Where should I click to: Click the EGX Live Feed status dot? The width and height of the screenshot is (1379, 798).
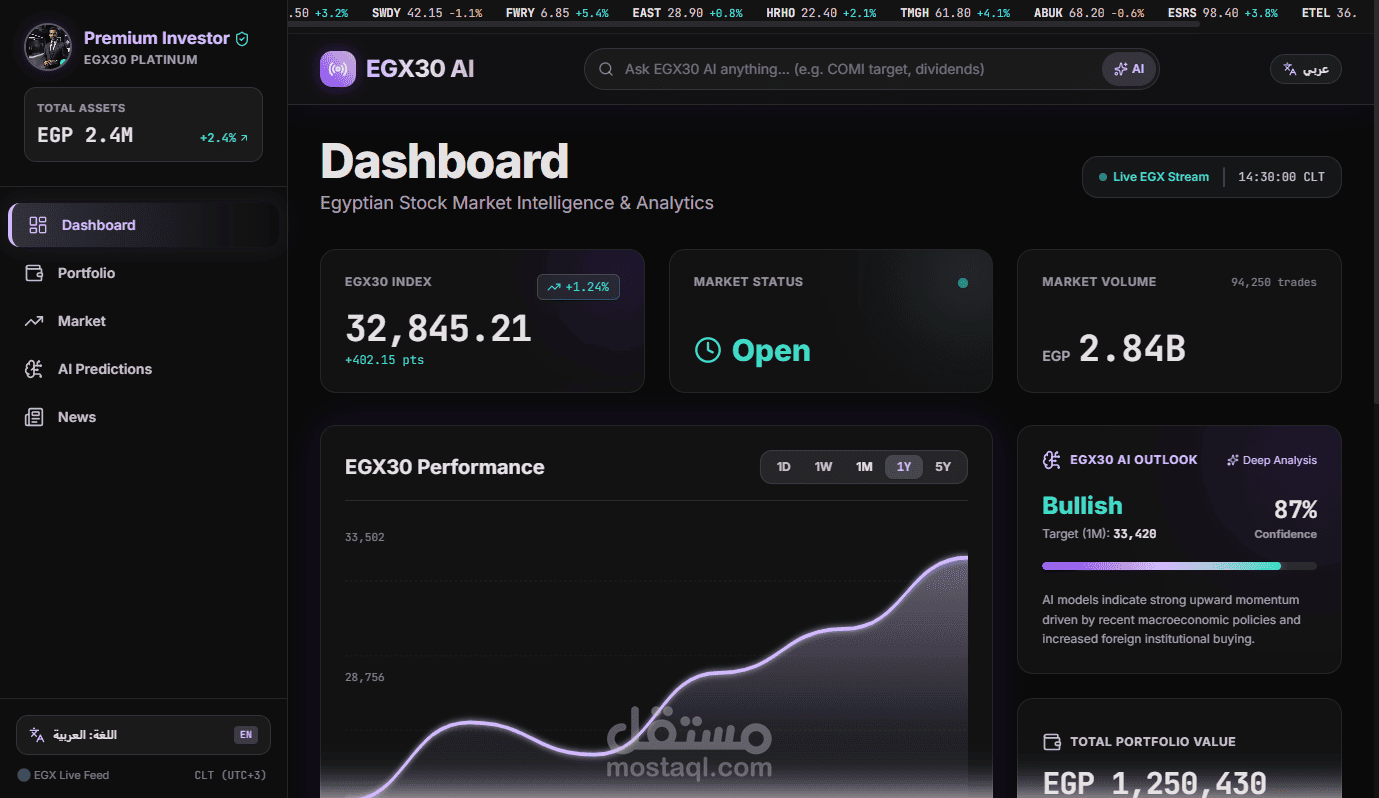(x=24, y=775)
